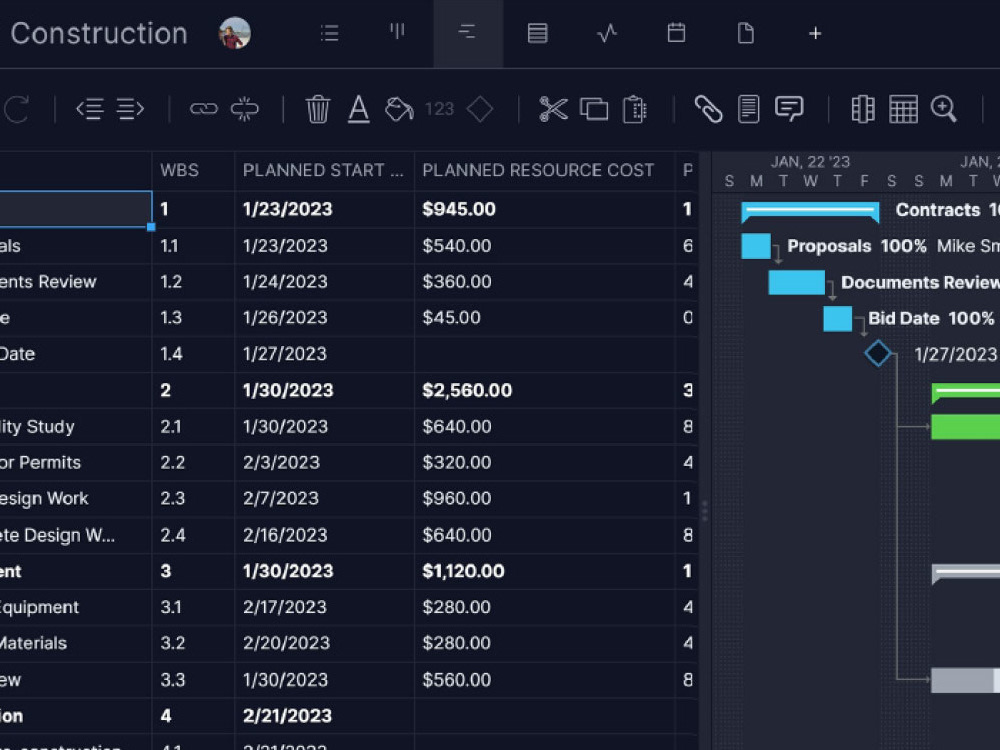Click the milestone diamond toolbar icon
Image resolution: width=1000 pixels, height=750 pixels.
480,109
